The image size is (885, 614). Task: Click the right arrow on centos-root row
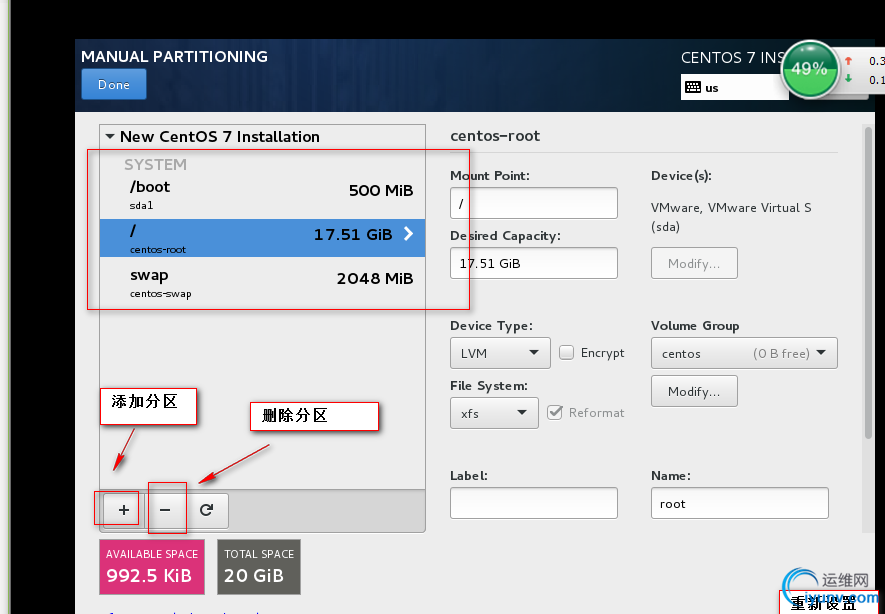(x=409, y=234)
